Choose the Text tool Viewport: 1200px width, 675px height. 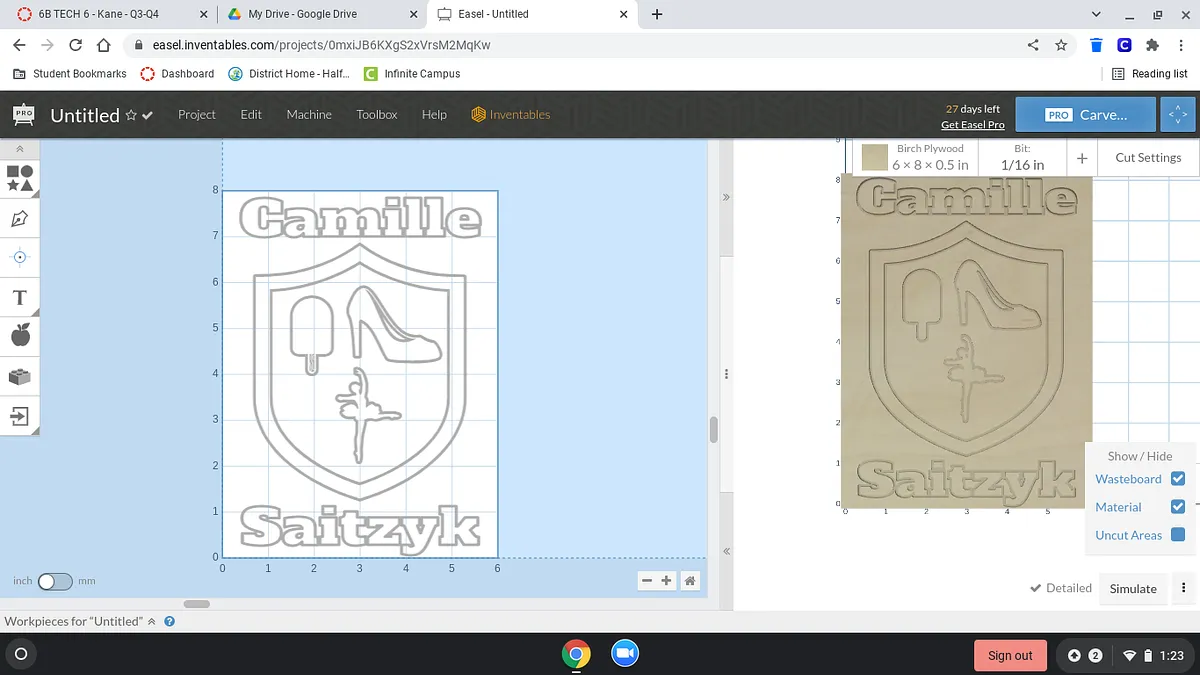(20, 297)
